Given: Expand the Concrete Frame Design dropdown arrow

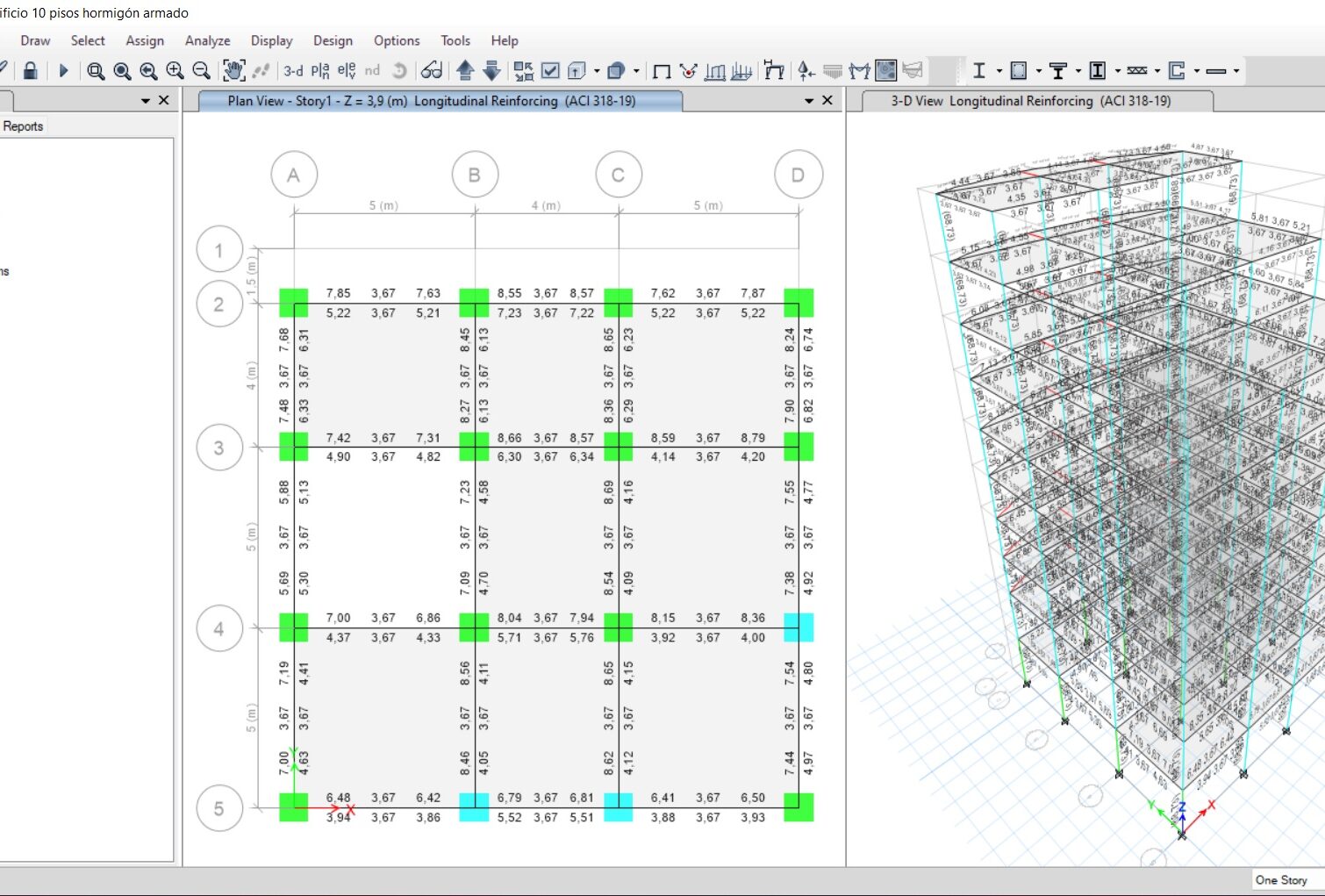Looking at the screenshot, I should (x=1038, y=71).
